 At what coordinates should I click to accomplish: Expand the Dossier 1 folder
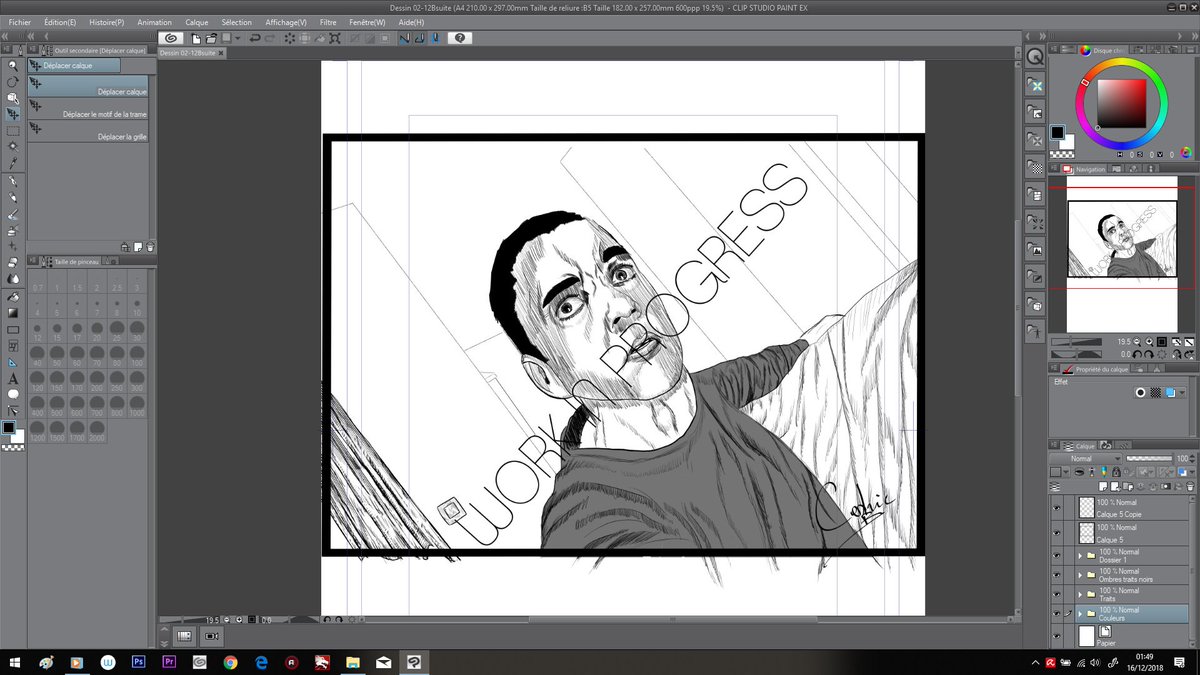(1080, 555)
